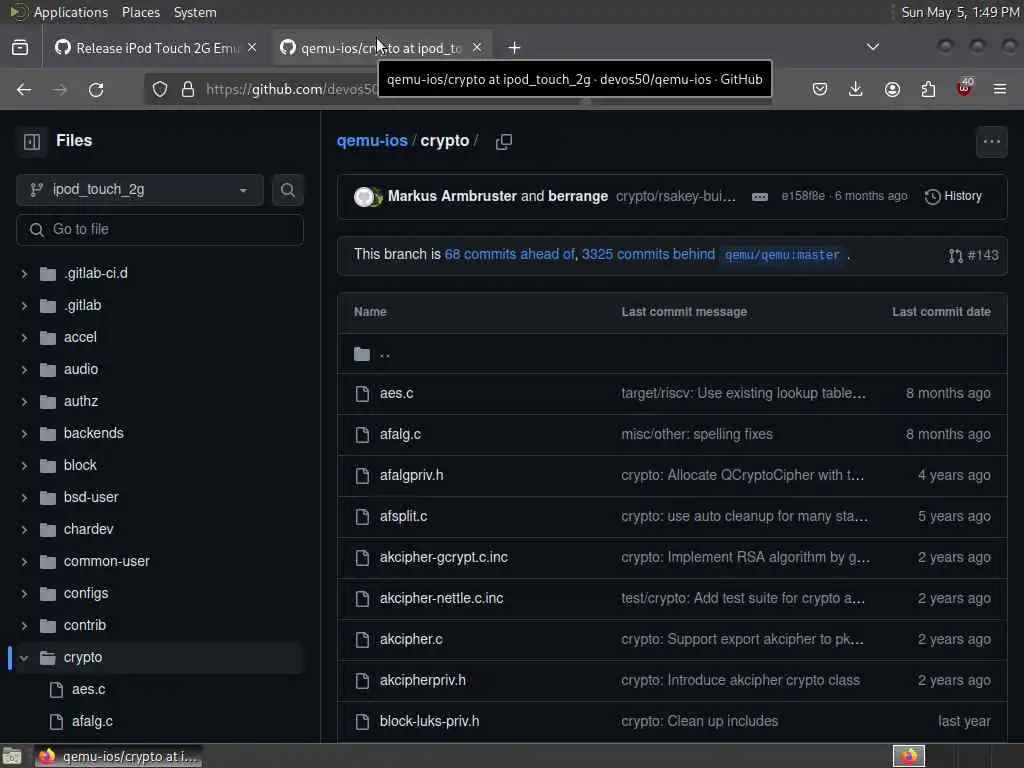The width and height of the screenshot is (1024, 768).
Task: Open the chardev folder in tree
Action: pos(88,530)
